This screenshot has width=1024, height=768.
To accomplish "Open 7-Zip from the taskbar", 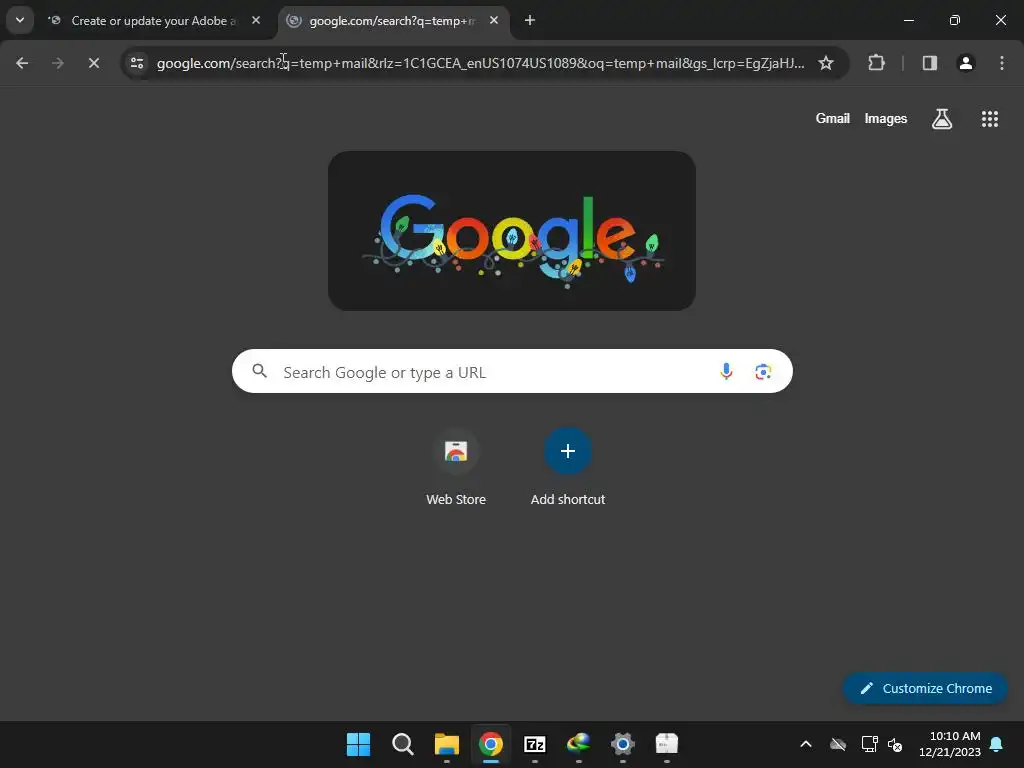I will point(535,744).
